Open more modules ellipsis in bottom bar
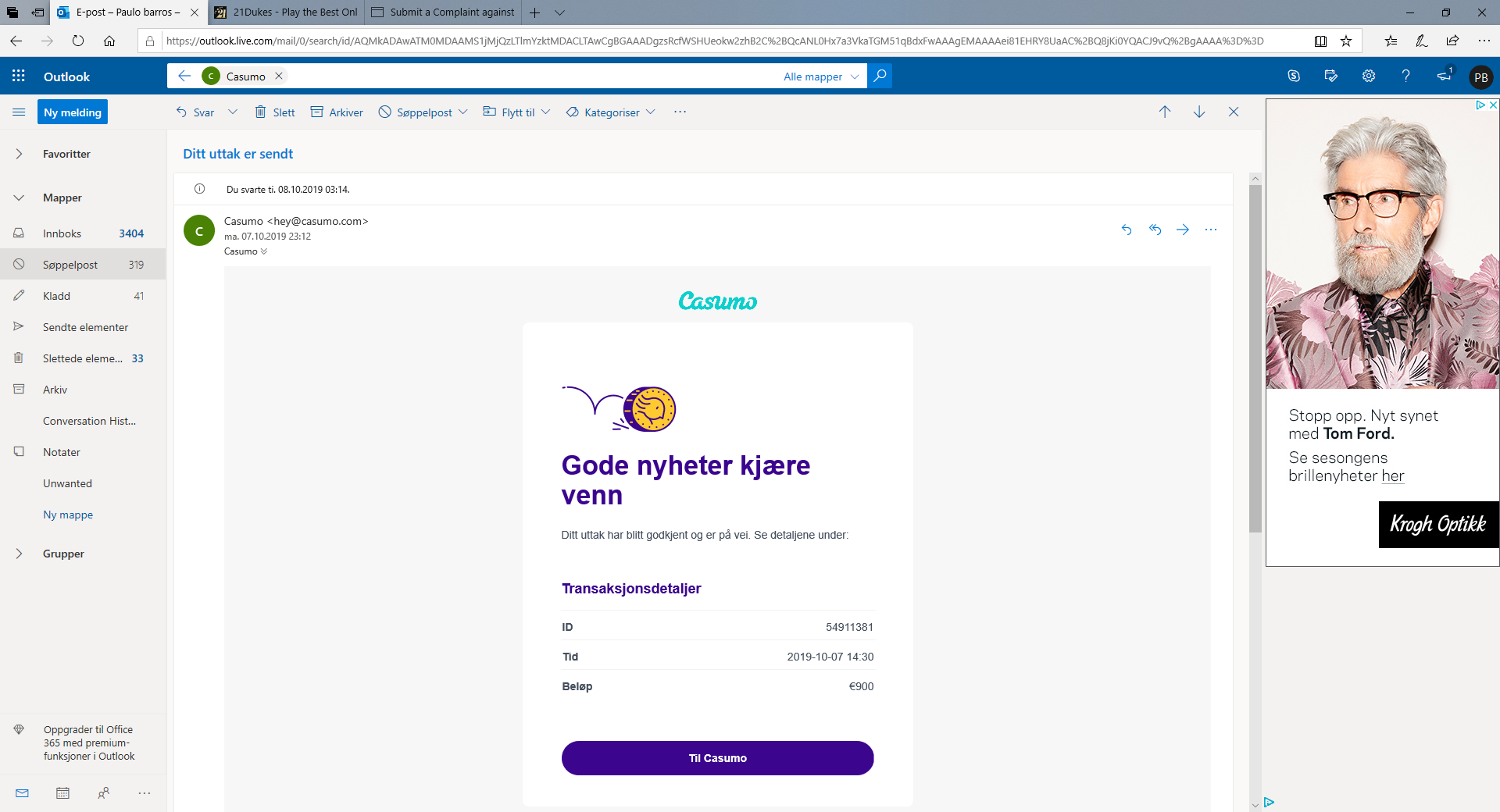Screen dimensions: 1500x812 click(145, 793)
